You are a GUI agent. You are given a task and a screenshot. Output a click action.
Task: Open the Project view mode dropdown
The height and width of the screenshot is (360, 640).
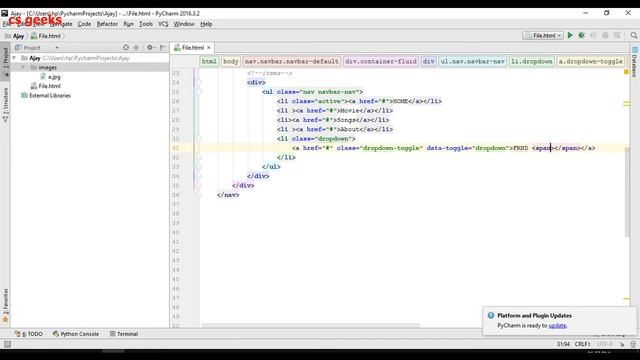point(57,48)
